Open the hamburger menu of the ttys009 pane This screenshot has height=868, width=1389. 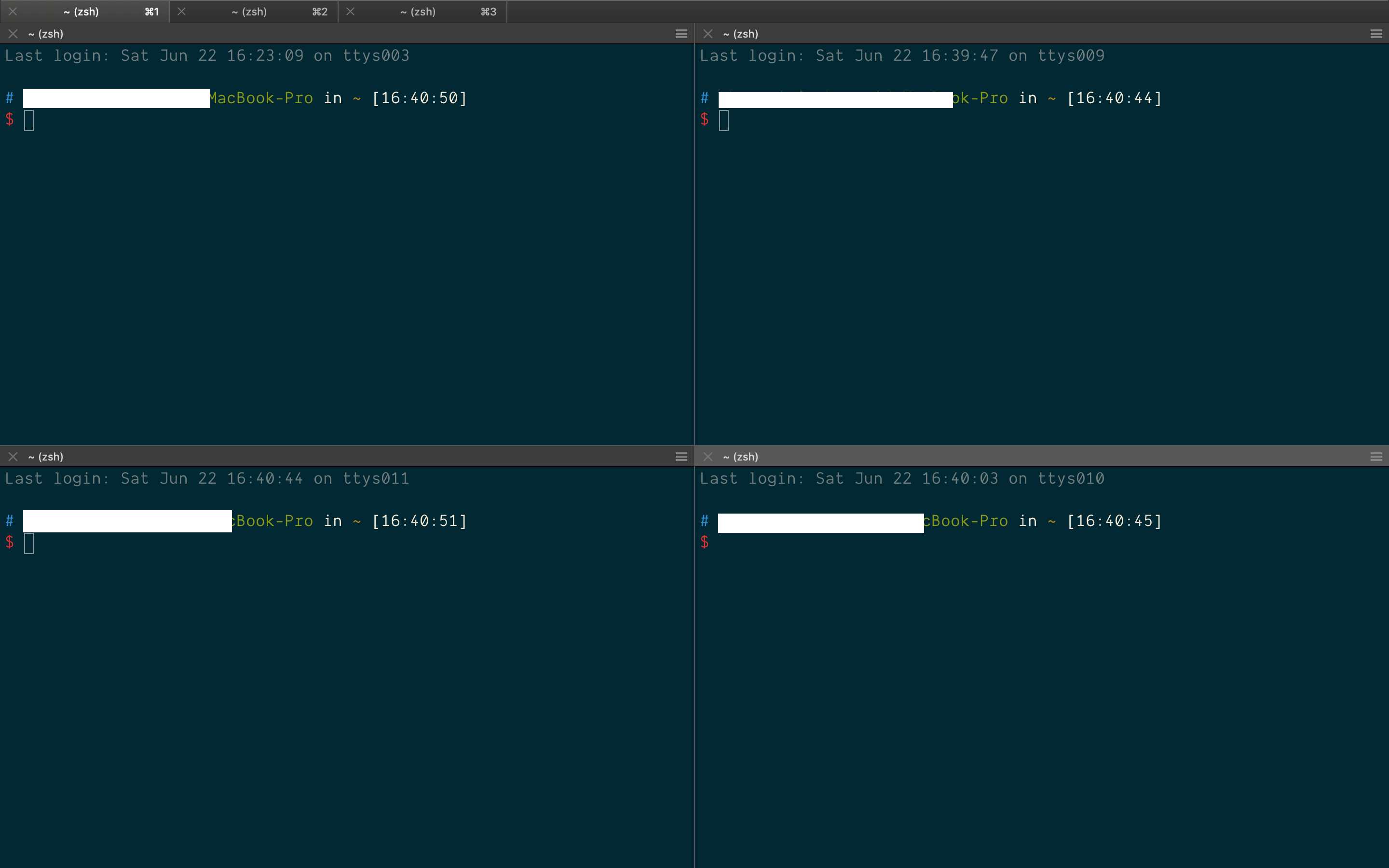[1376, 34]
